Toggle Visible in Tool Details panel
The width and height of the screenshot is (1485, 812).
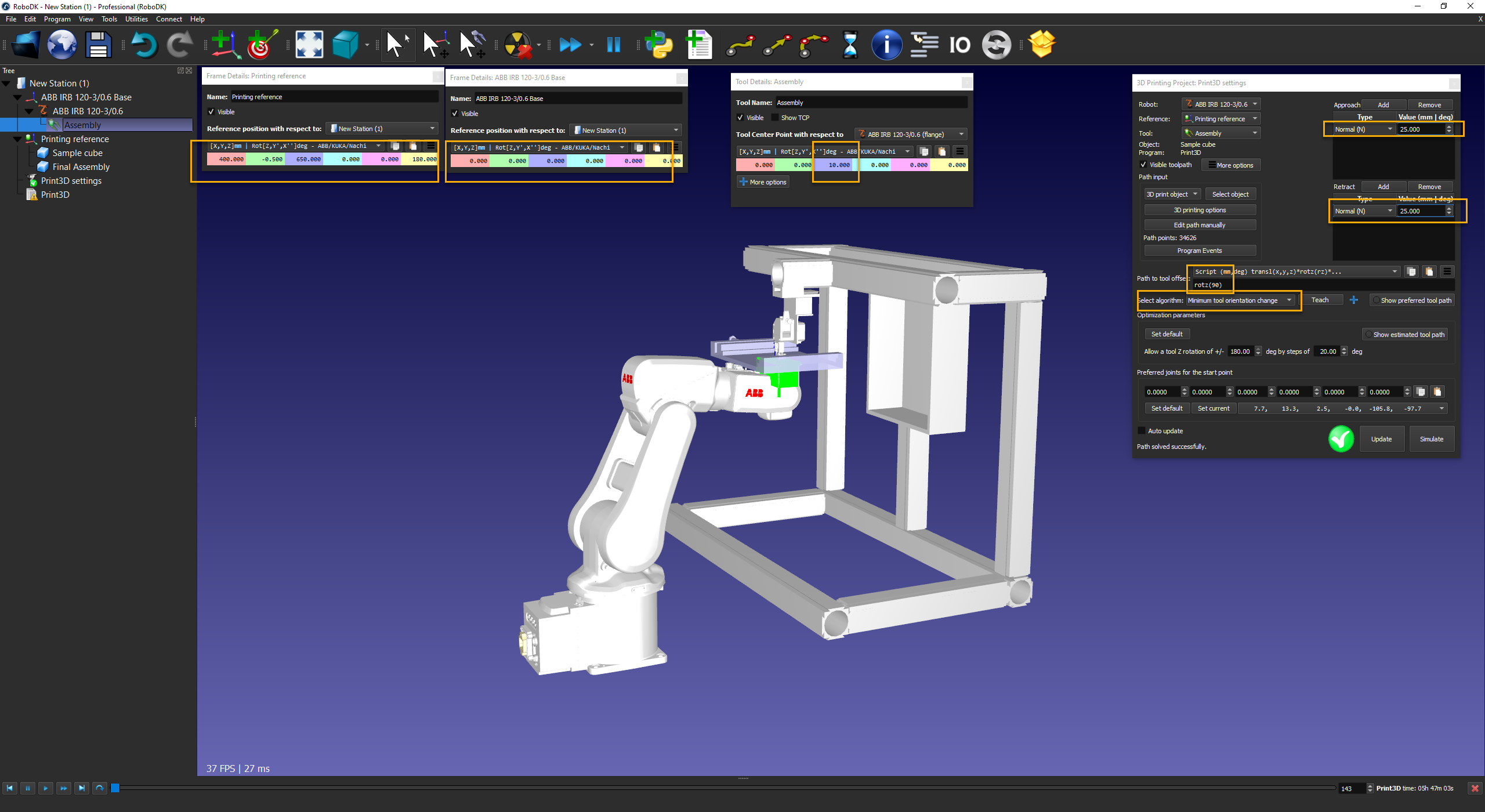(740, 118)
